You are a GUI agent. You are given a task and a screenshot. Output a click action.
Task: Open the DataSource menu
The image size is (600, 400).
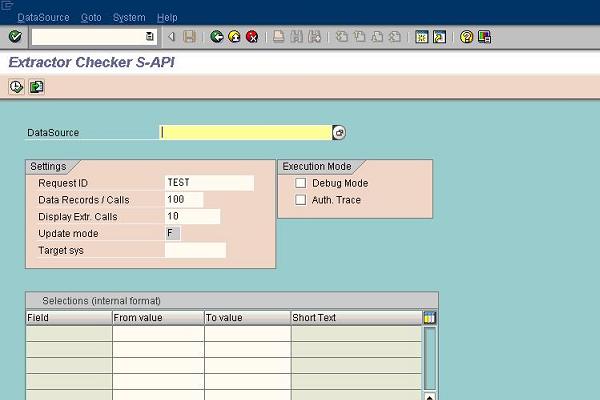pyautogui.click(x=45, y=17)
